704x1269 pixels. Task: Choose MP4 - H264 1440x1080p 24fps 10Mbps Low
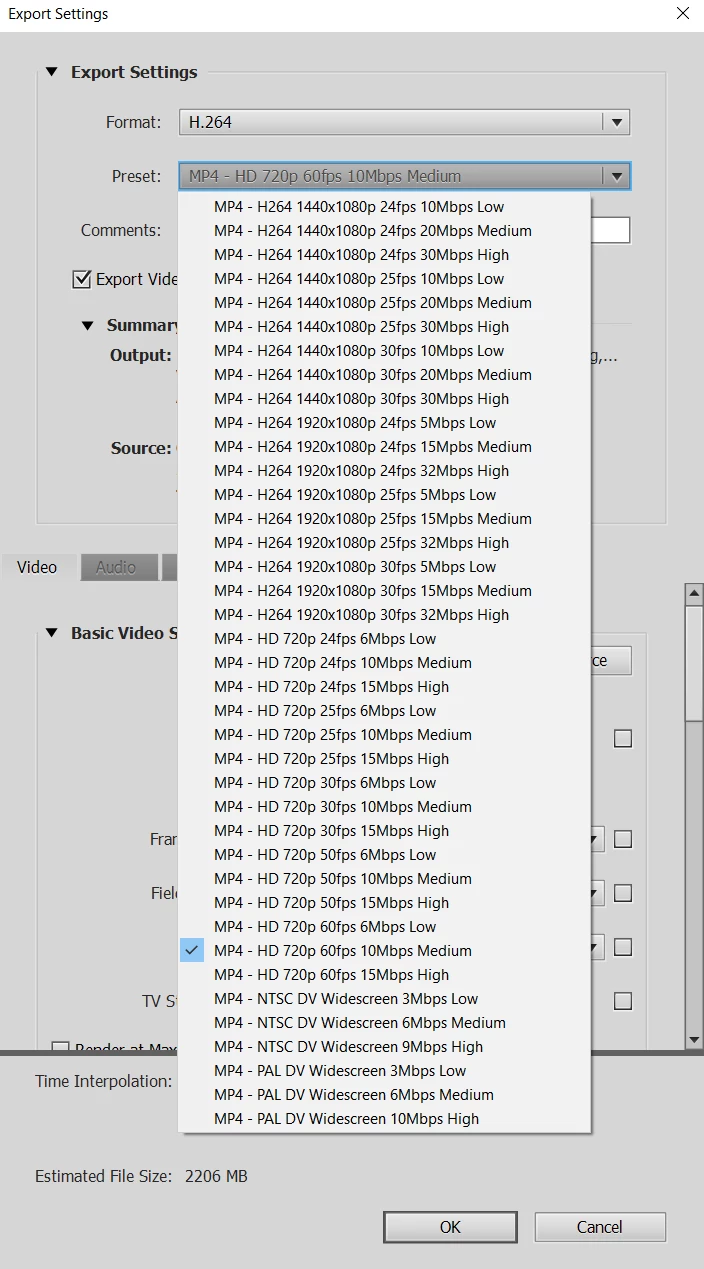point(359,207)
